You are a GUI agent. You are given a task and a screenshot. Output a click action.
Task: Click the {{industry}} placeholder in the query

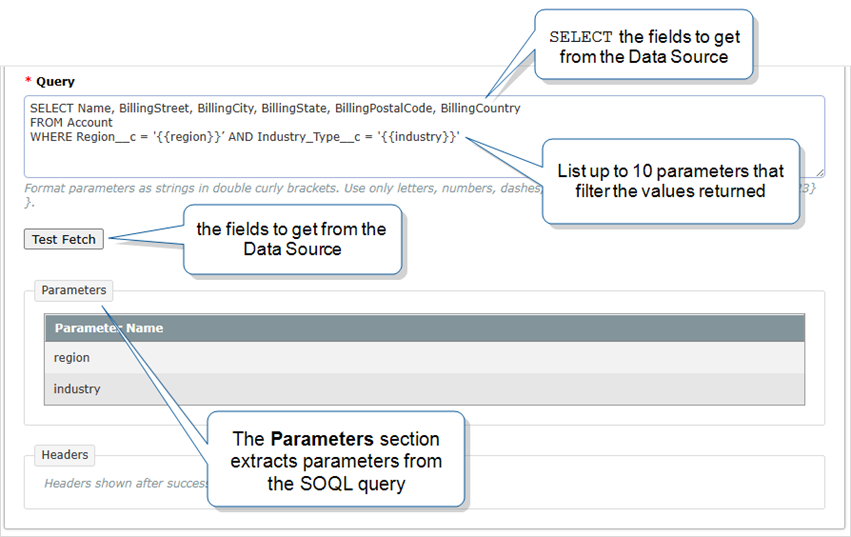pos(418,137)
